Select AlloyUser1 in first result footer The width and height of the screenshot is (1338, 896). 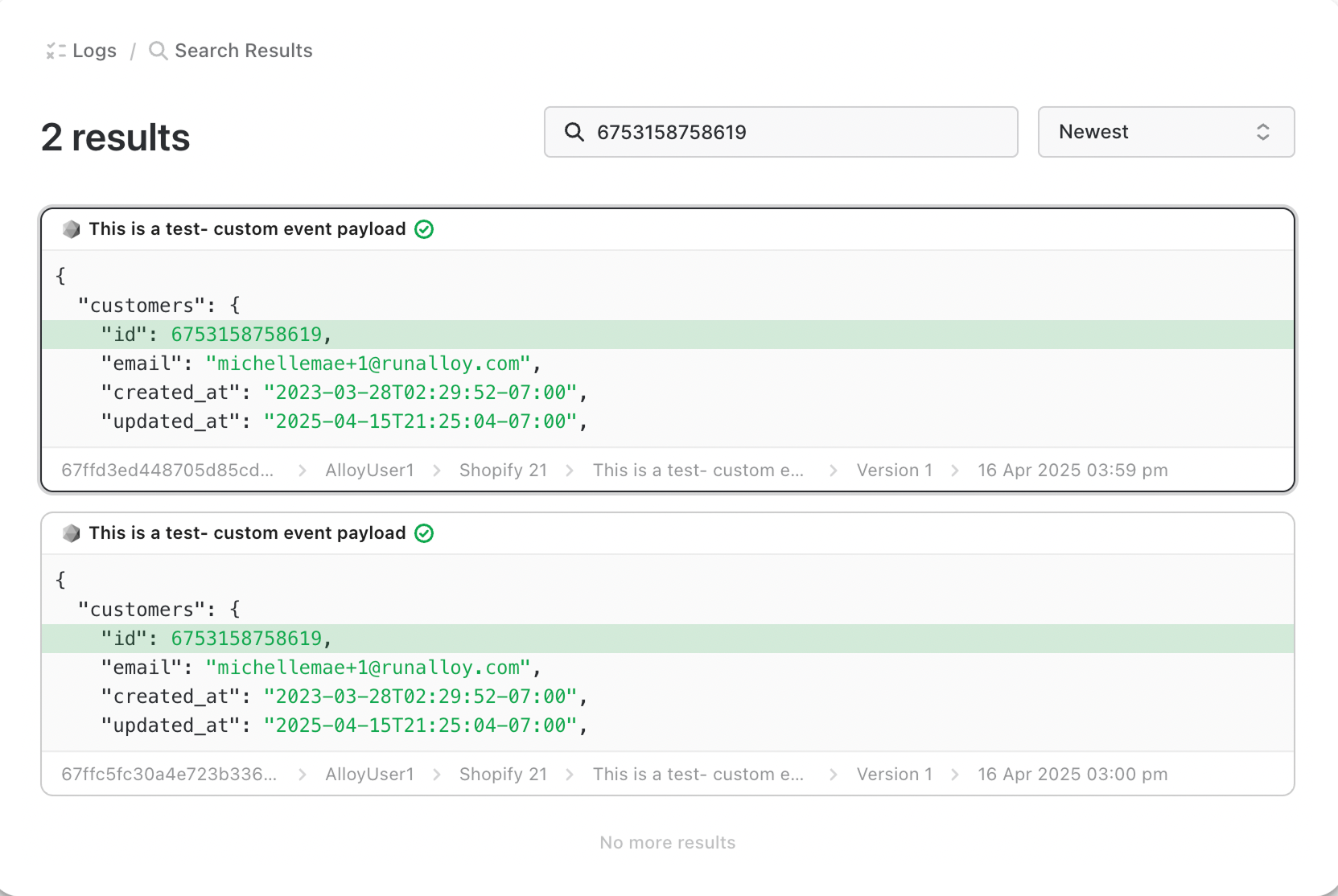(x=369, y=471)
